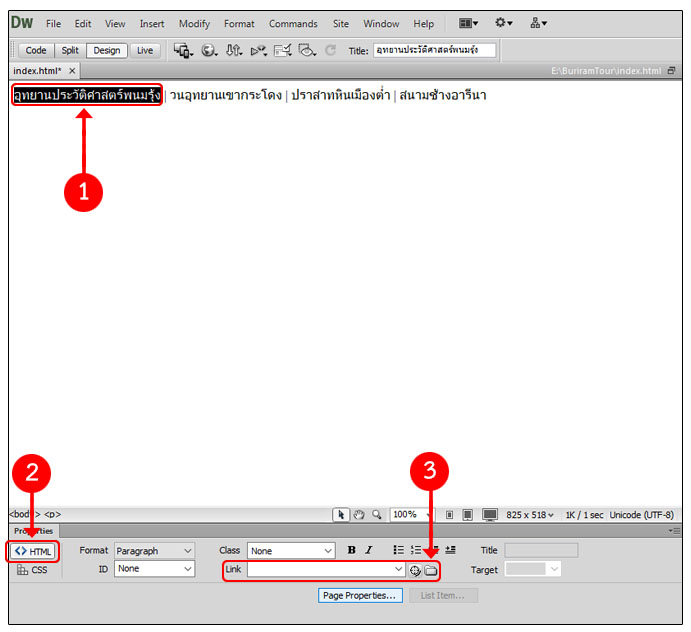Toggle Live view on
Image resolution: width=691 pixels, height=632 pixels.
[145, 50]
